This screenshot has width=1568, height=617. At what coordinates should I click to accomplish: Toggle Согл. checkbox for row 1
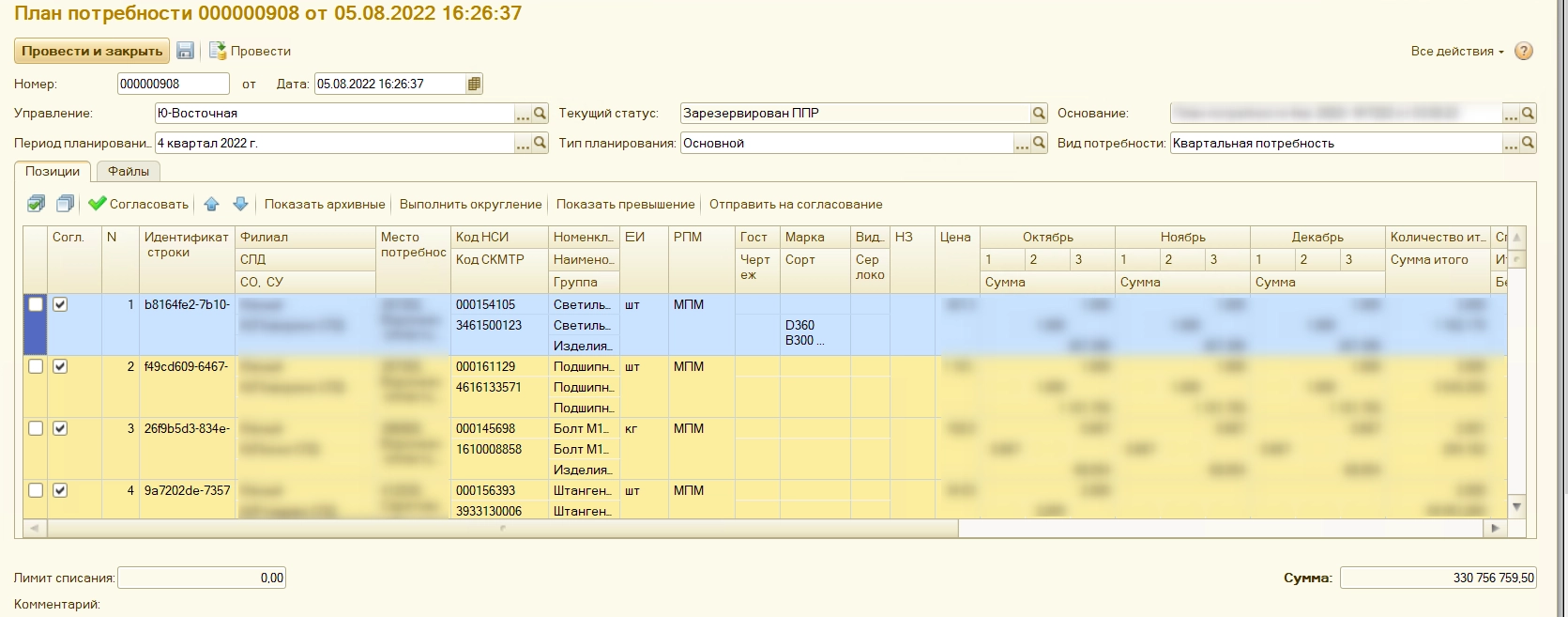point(60,304)
